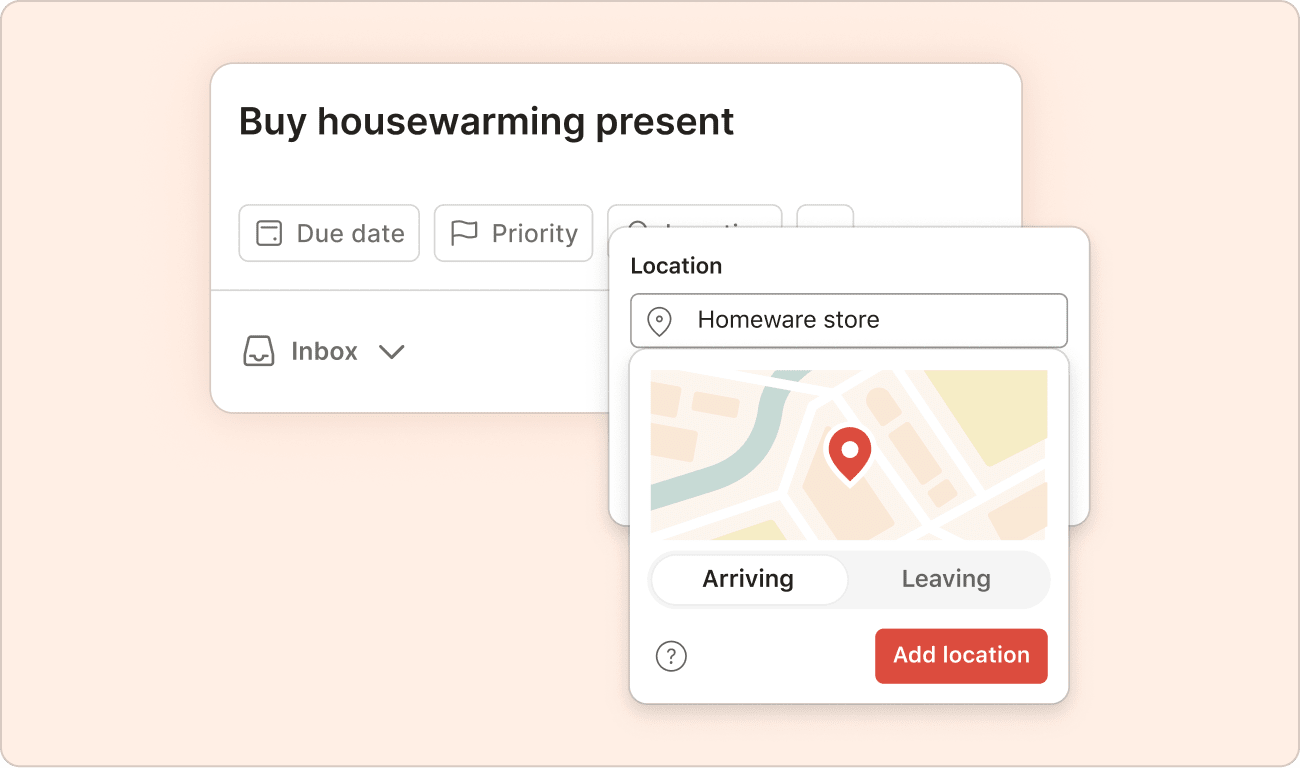The width and height of the screenshot is (1300, 768).
Task: Switch to the Leaving option
Action: (x=946, y=579)
